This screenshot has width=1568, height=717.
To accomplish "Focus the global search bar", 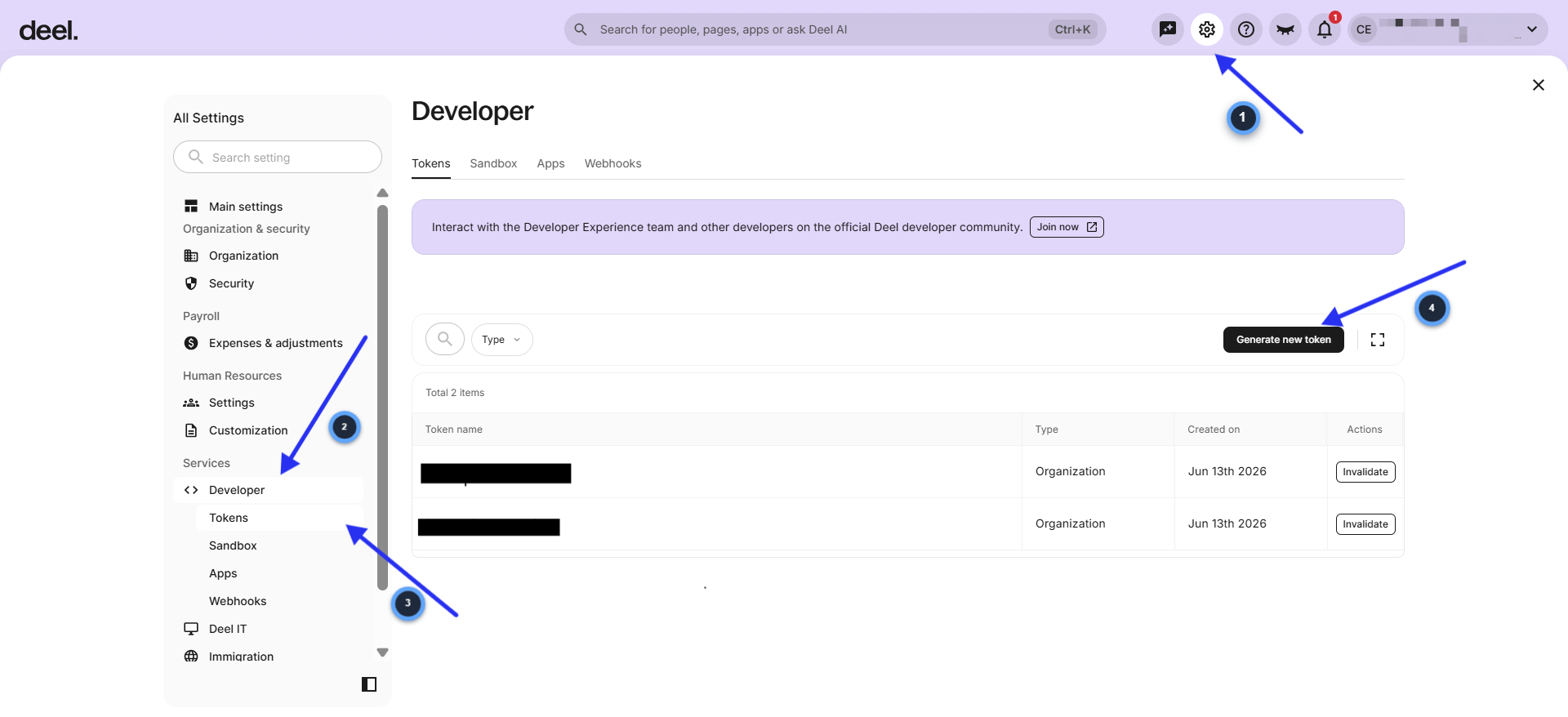I will tap(835, 29).
